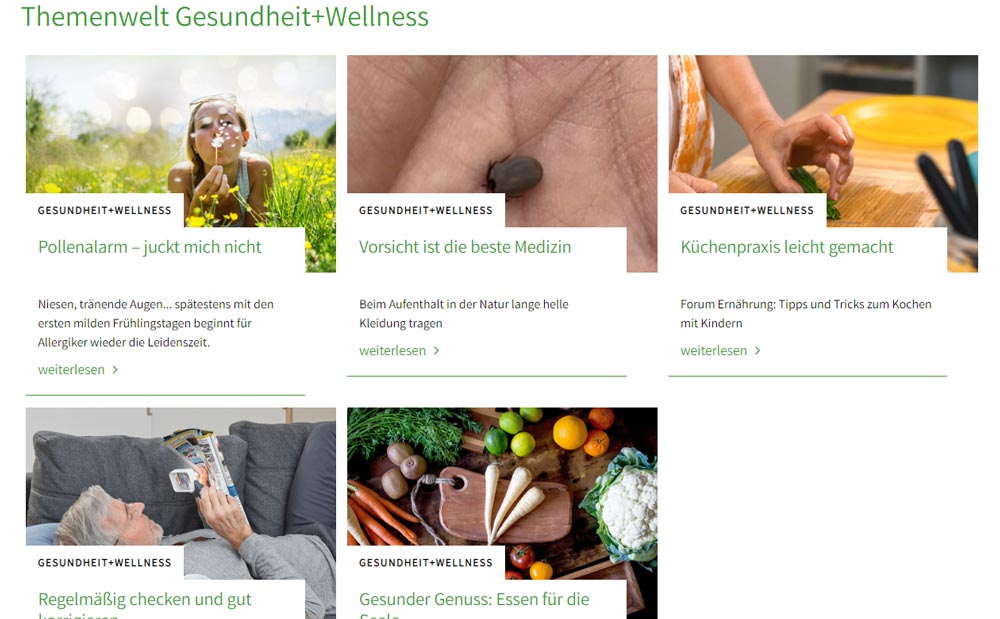Click chevron arrow after Vorsicht article weiterlesen
Image resolution: width=1000 pixels, height=619 pixels.
437,351
